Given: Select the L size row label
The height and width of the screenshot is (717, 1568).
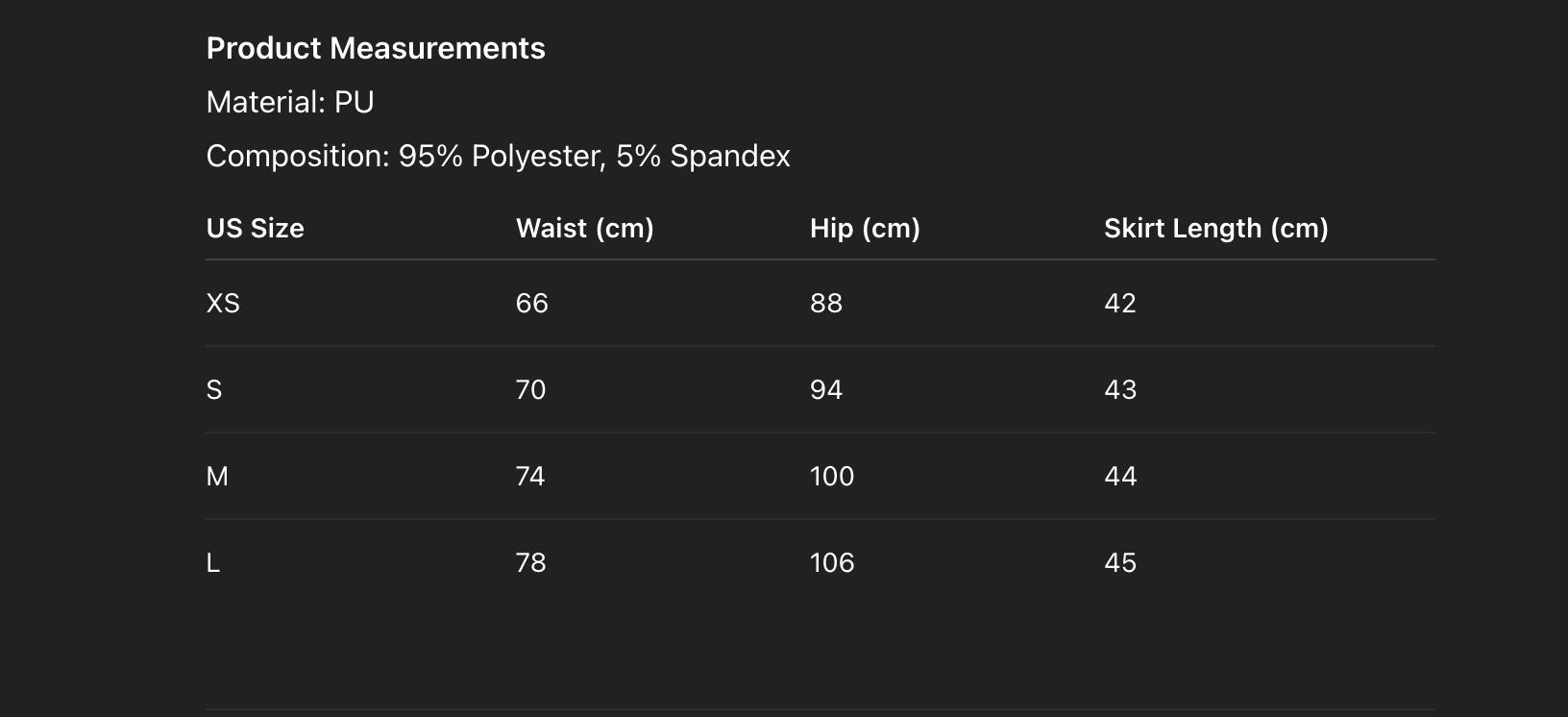Looking at the screenshot, I should click(x=213, y=562).
